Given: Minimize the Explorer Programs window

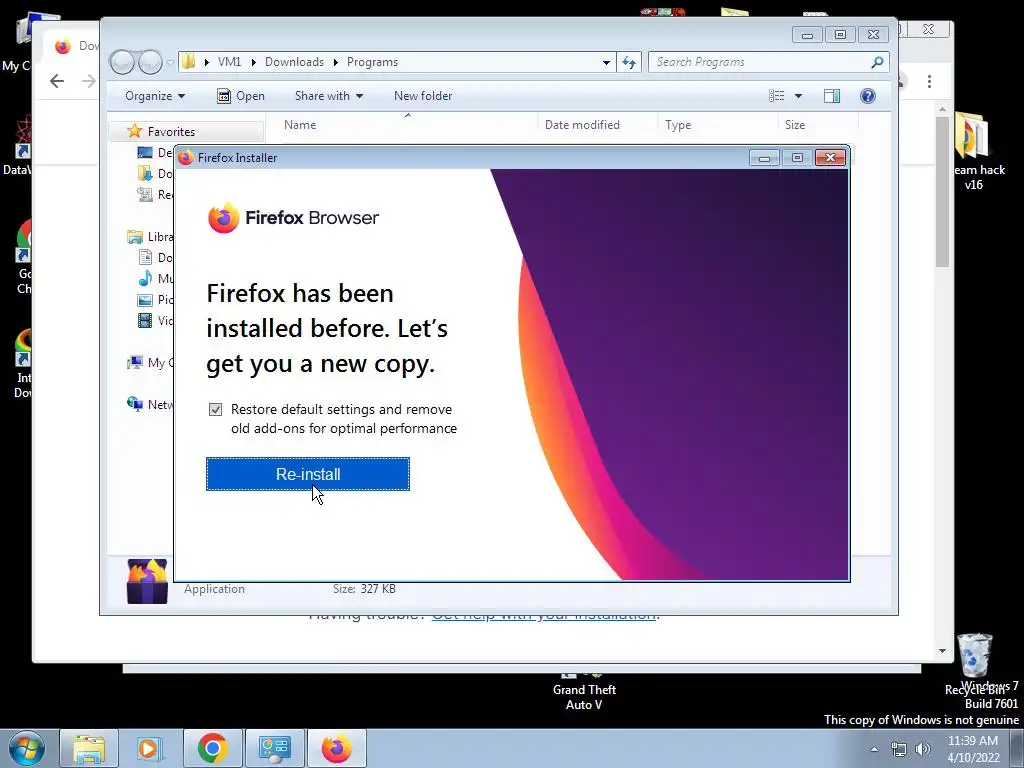Looking at the screenshot, I should 807,34.
